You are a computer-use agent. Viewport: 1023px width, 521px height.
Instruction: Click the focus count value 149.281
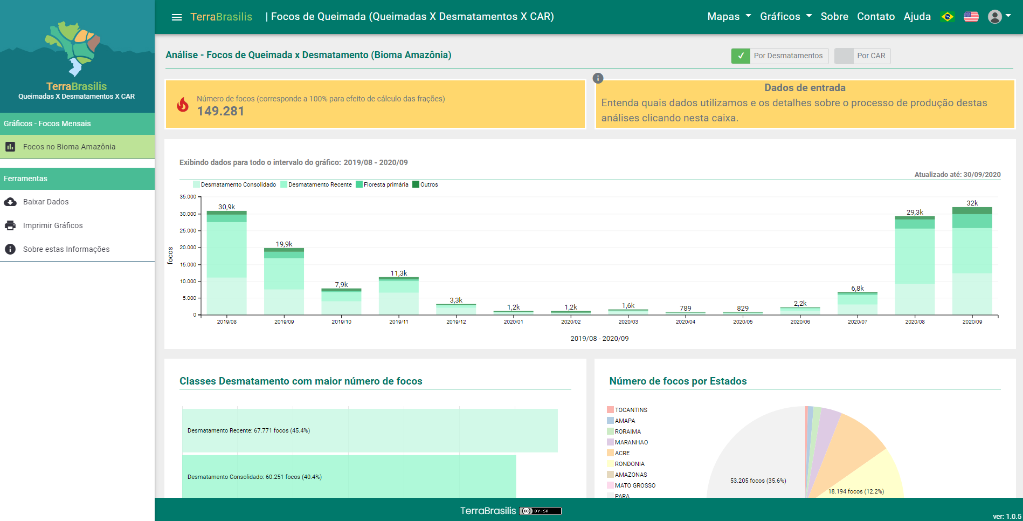221,111
